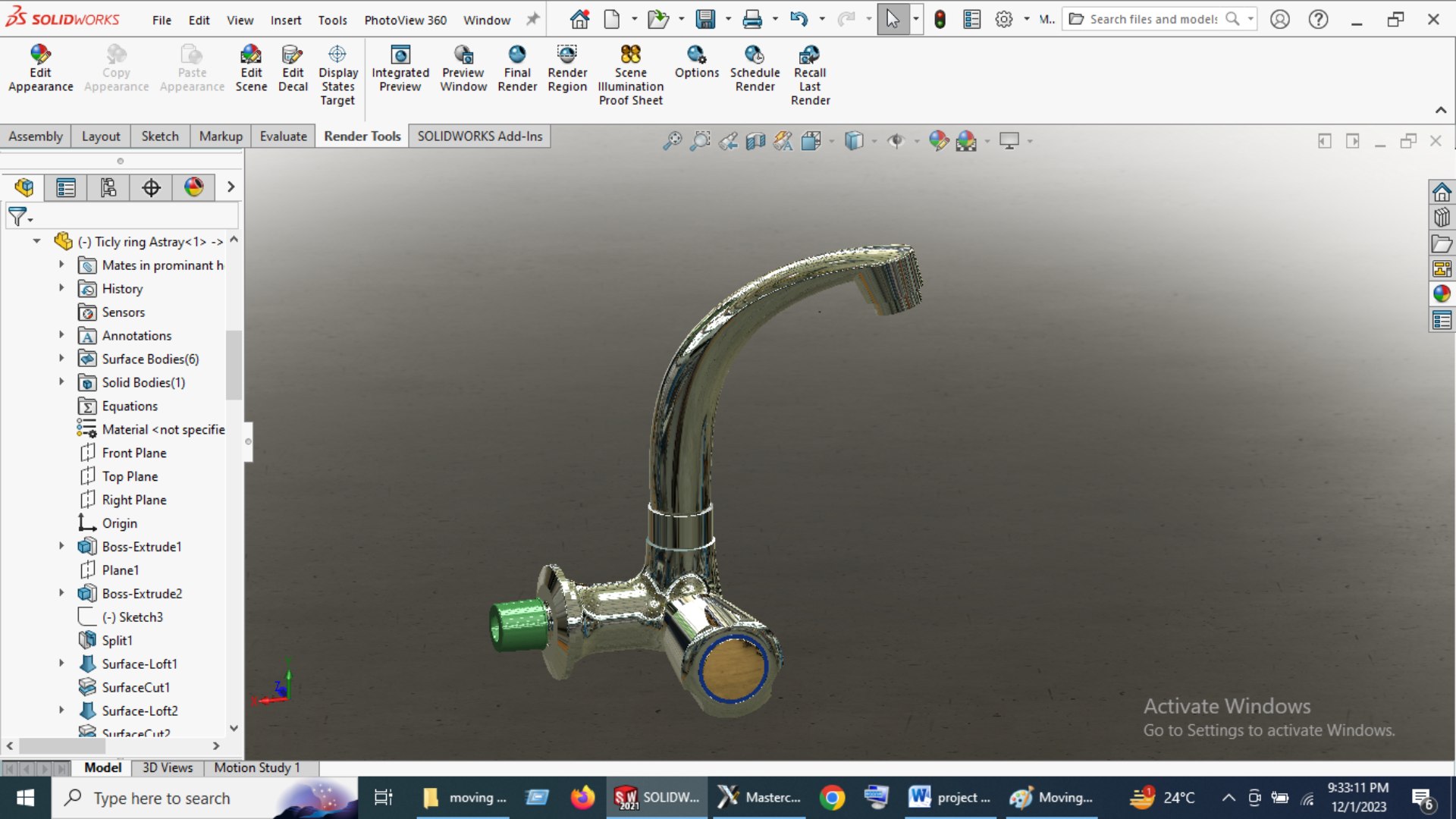
Task: Open Firefox from the taskbar
Action: (582, 798)
